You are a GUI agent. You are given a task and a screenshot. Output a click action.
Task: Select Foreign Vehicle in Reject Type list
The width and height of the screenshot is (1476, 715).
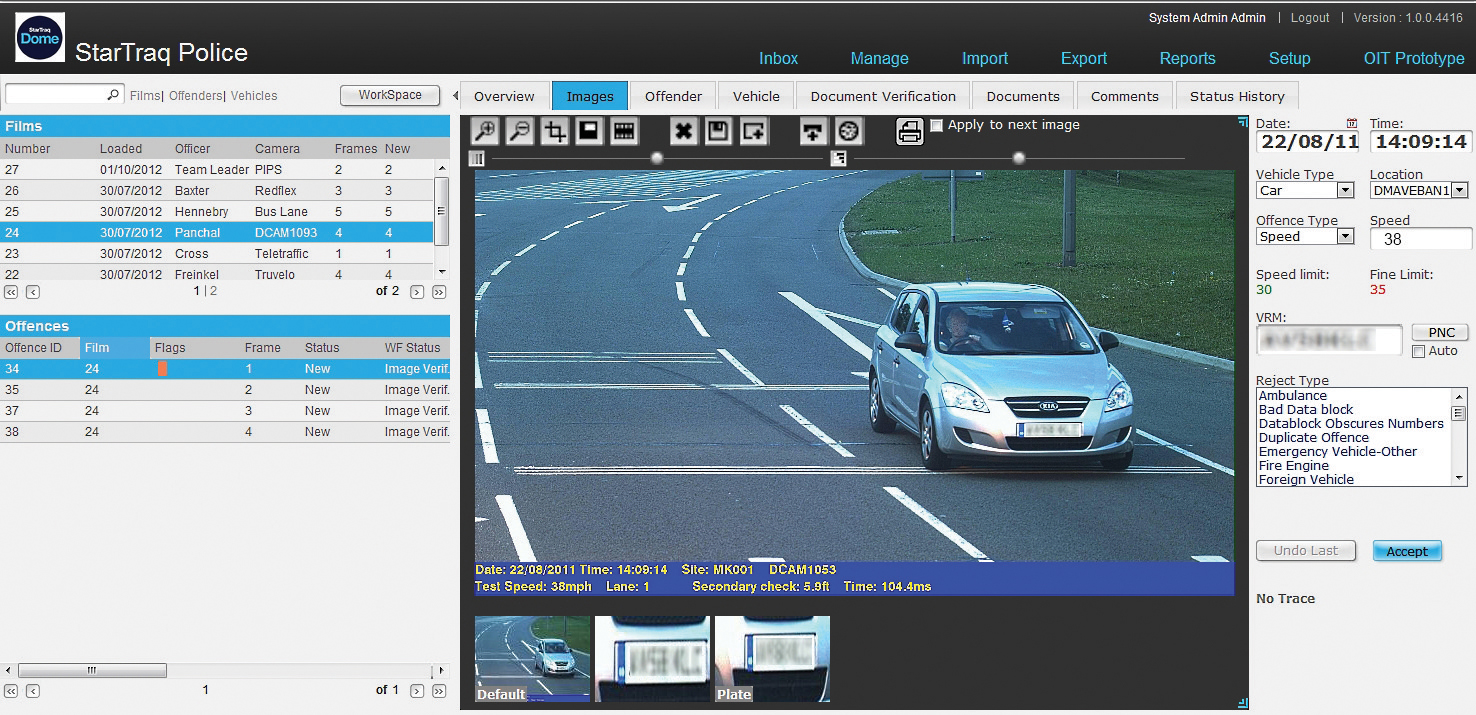1306,479
